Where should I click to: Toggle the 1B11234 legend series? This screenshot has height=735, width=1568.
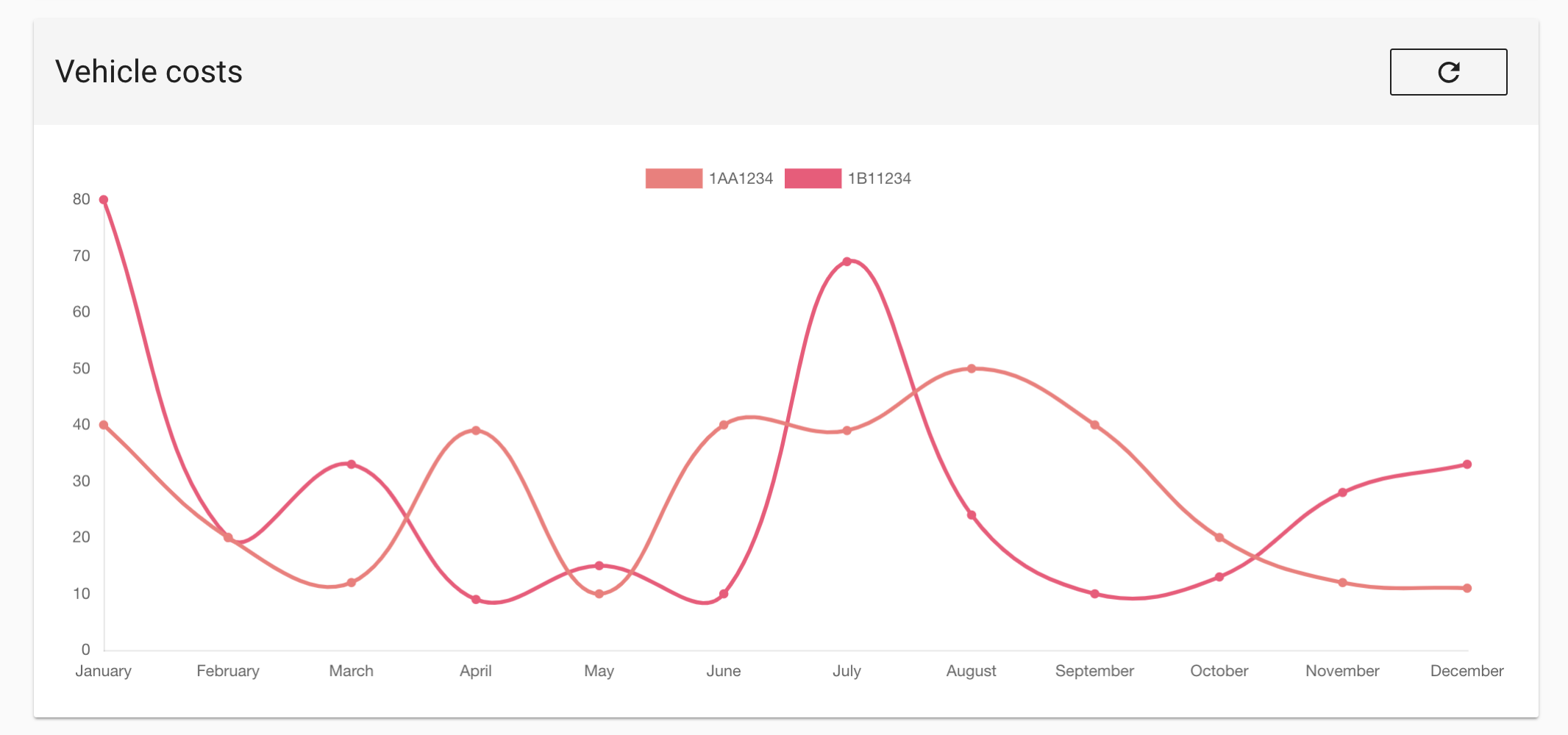pyautogui.click(x=848, y=179)
